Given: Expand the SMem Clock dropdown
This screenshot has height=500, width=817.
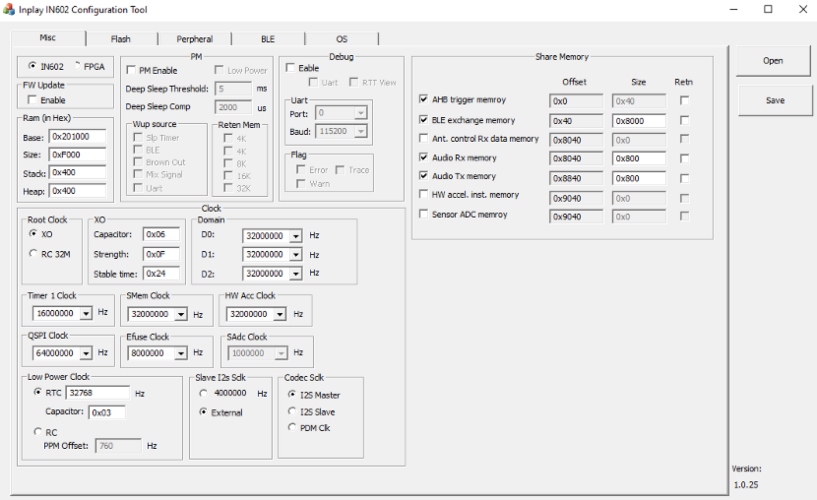Looking at the screenshot, I should (181, 314).
